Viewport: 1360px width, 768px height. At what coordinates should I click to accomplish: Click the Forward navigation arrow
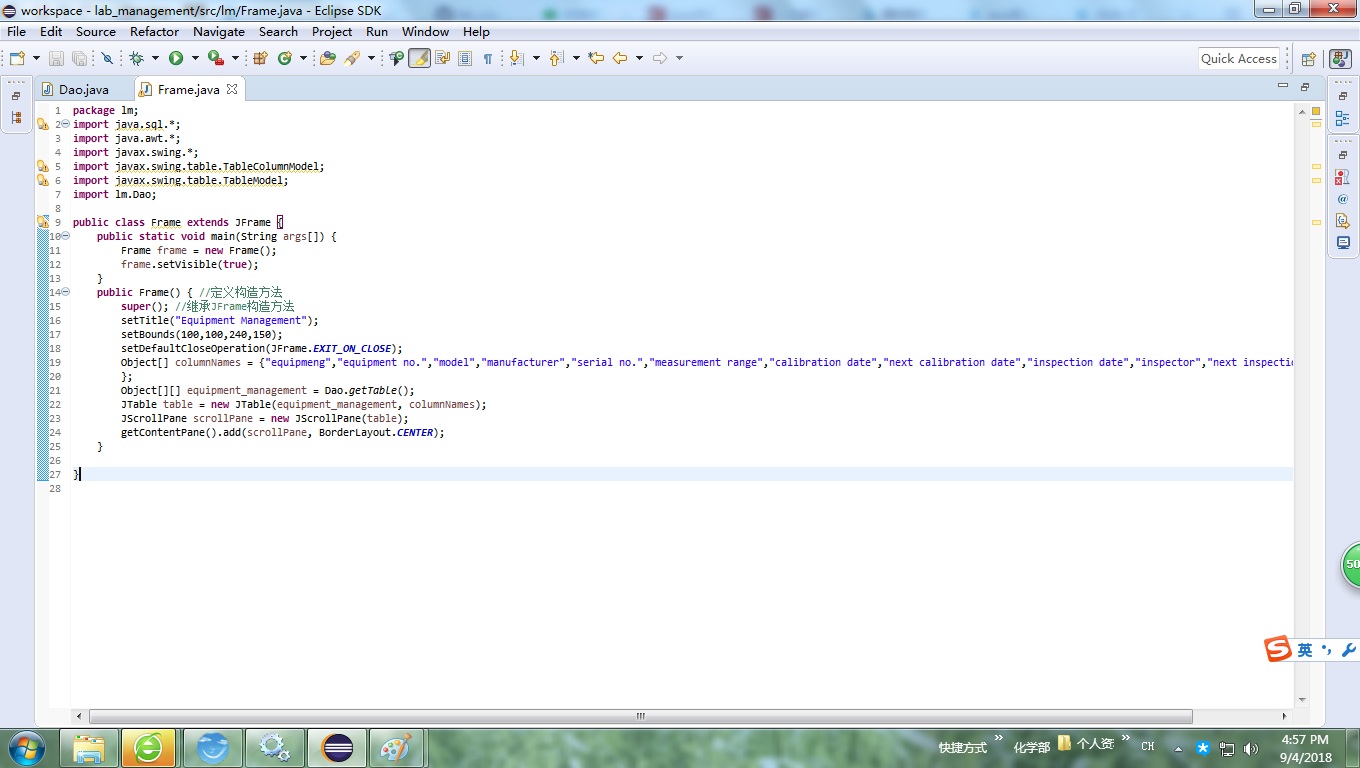tap(660, 58)
